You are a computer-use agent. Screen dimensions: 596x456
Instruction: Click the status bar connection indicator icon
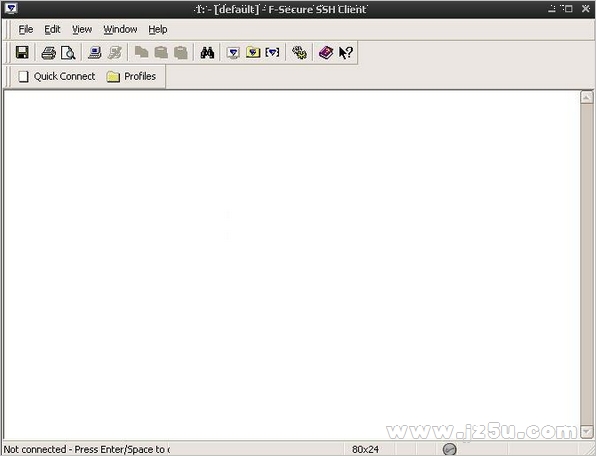[449, 450]
